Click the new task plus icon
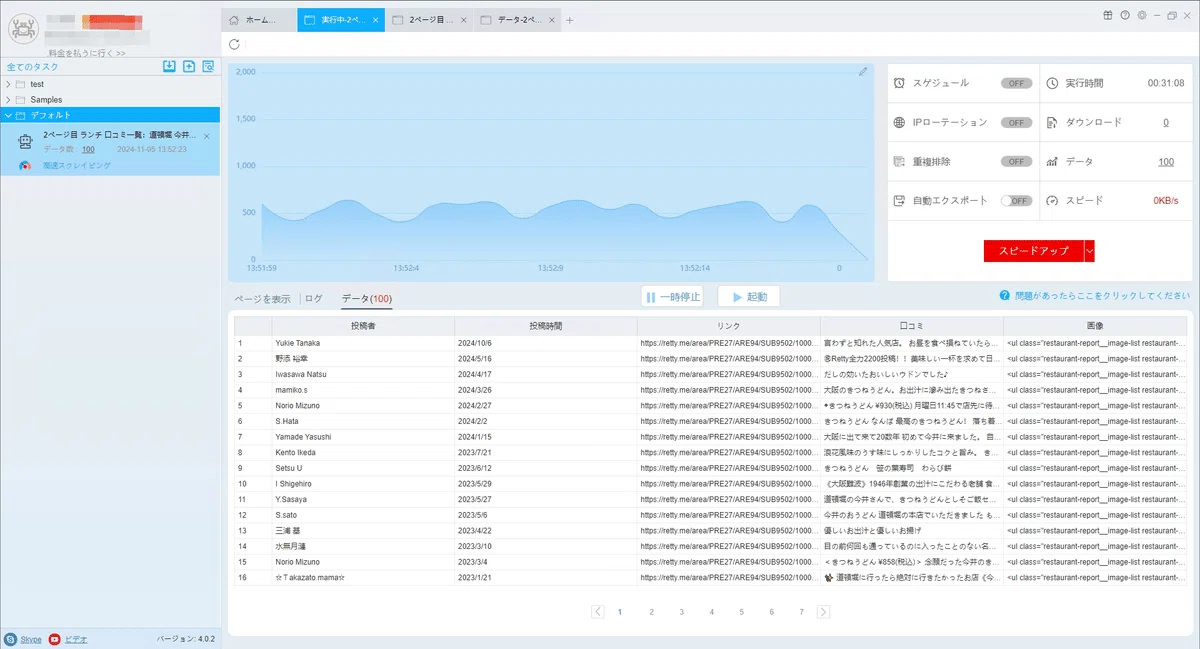Image resolution: width=1200 pixels, height=649 pixels. point(189,66)
